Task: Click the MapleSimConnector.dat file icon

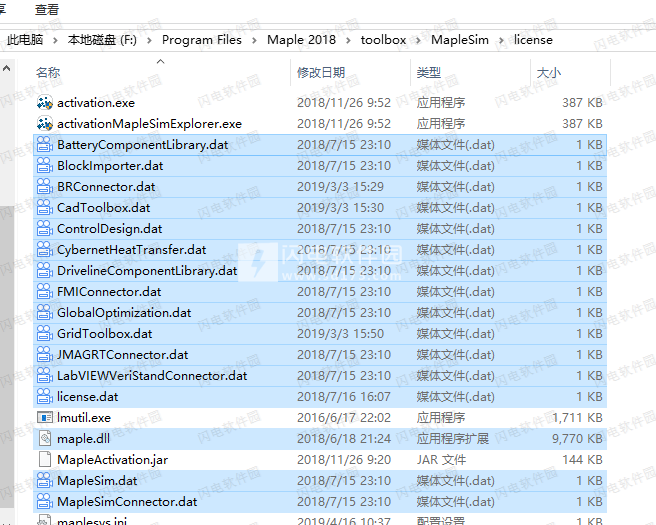Action: (45, 502)
